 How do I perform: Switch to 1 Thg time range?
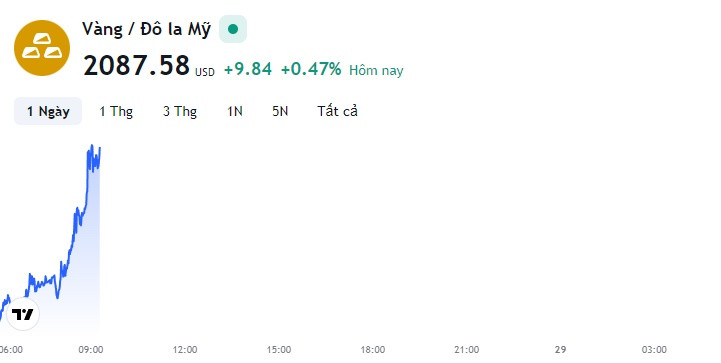click(116, 111)
